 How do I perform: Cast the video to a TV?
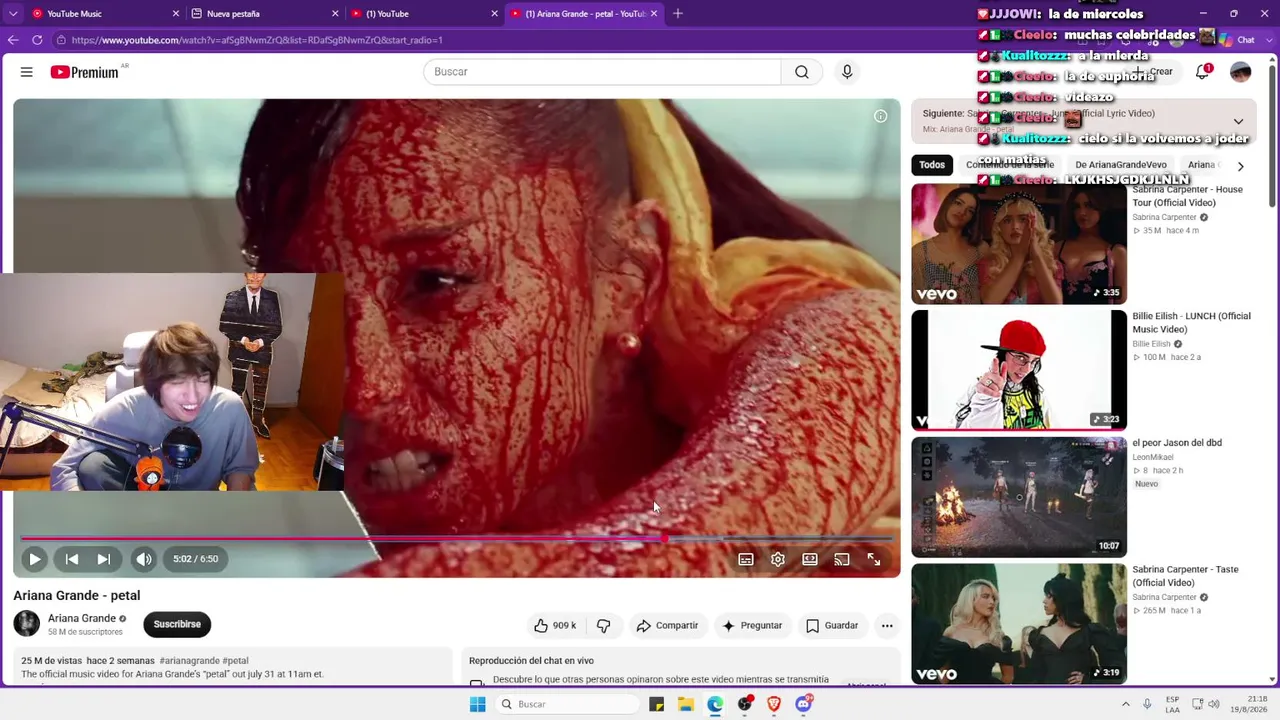[x=842, y=560]
